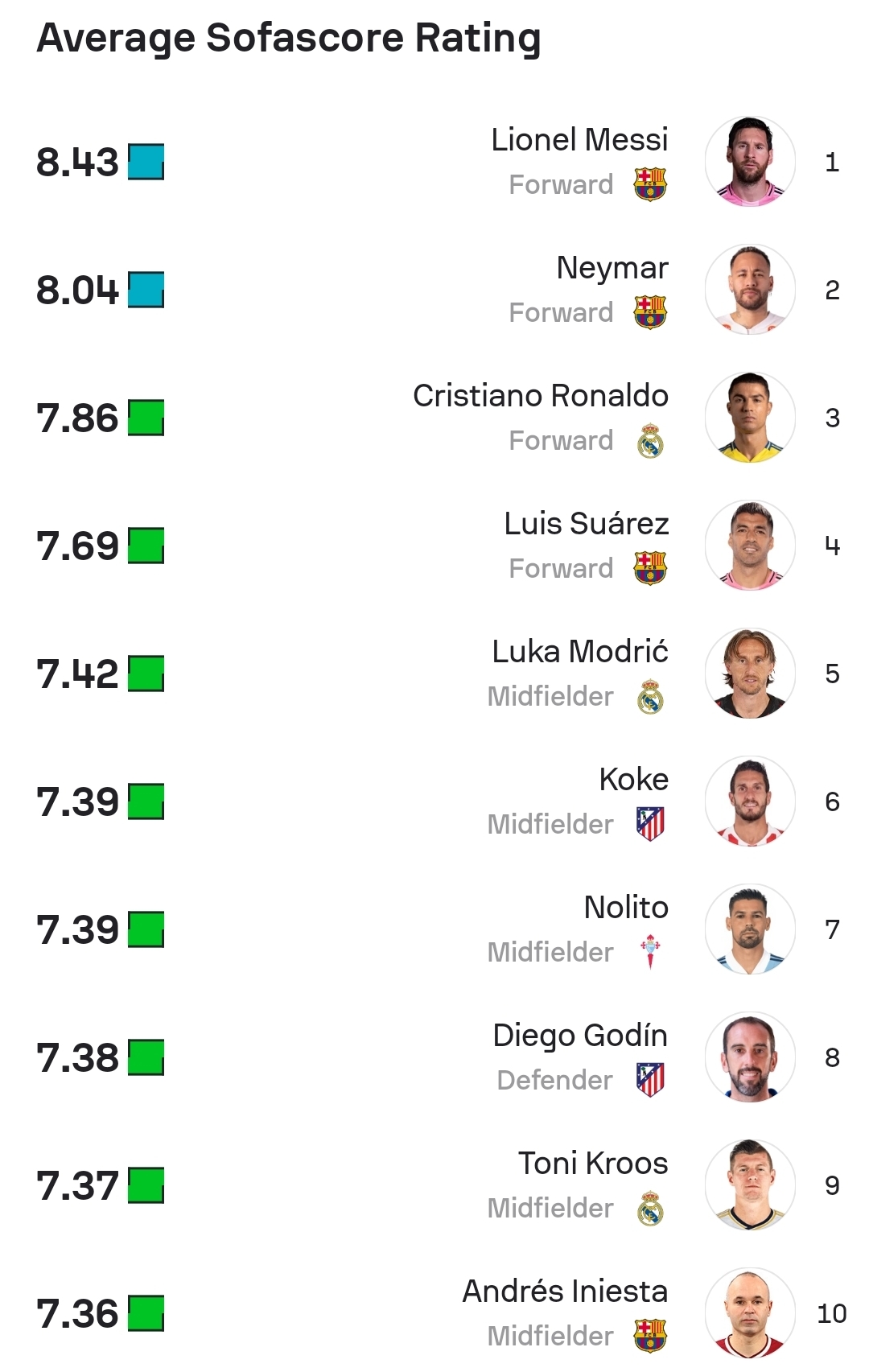This screenshot has width=869, height=1372.
Task: Click the Barcelona crest beside Lionel Messi
Action: 650,184
